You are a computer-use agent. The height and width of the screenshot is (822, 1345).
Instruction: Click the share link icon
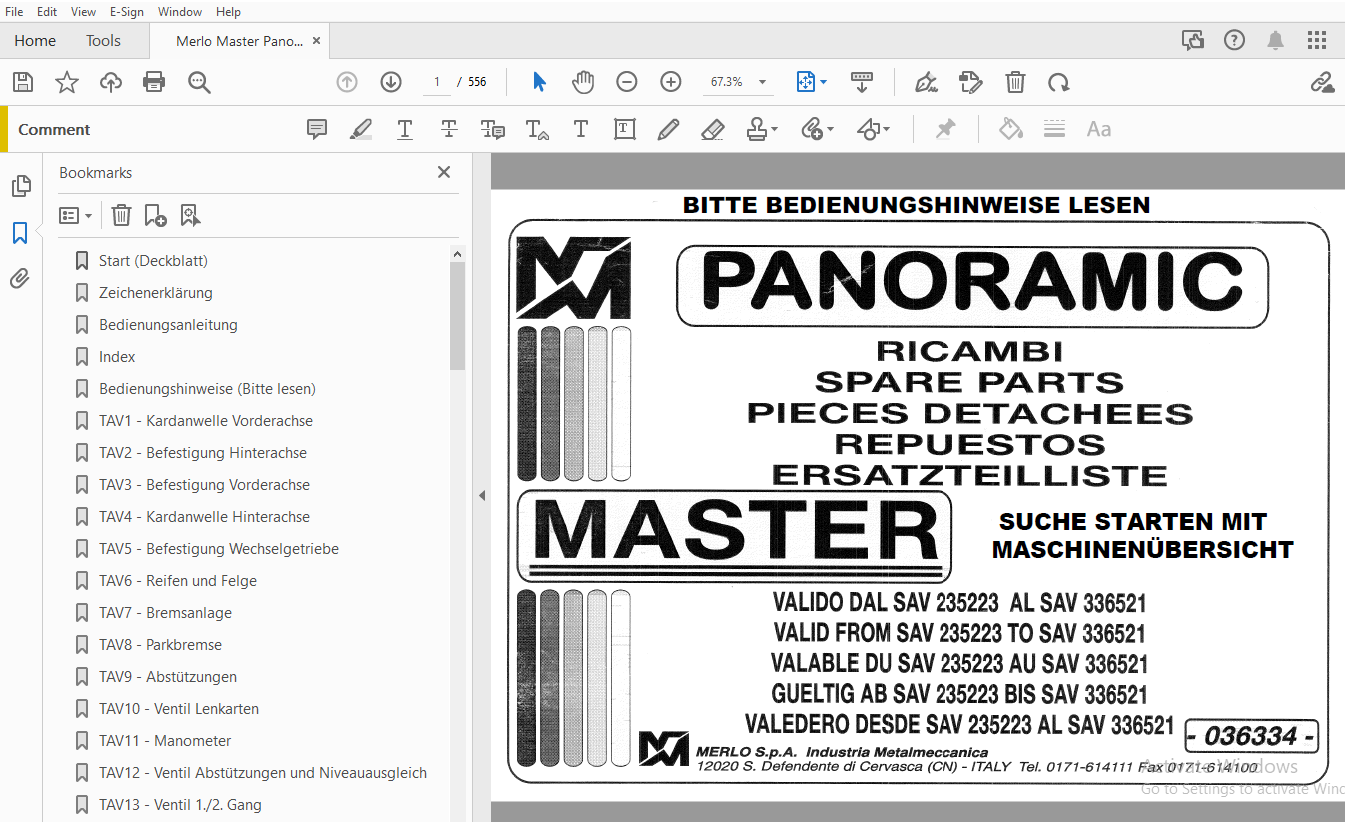coord(1322,82)
